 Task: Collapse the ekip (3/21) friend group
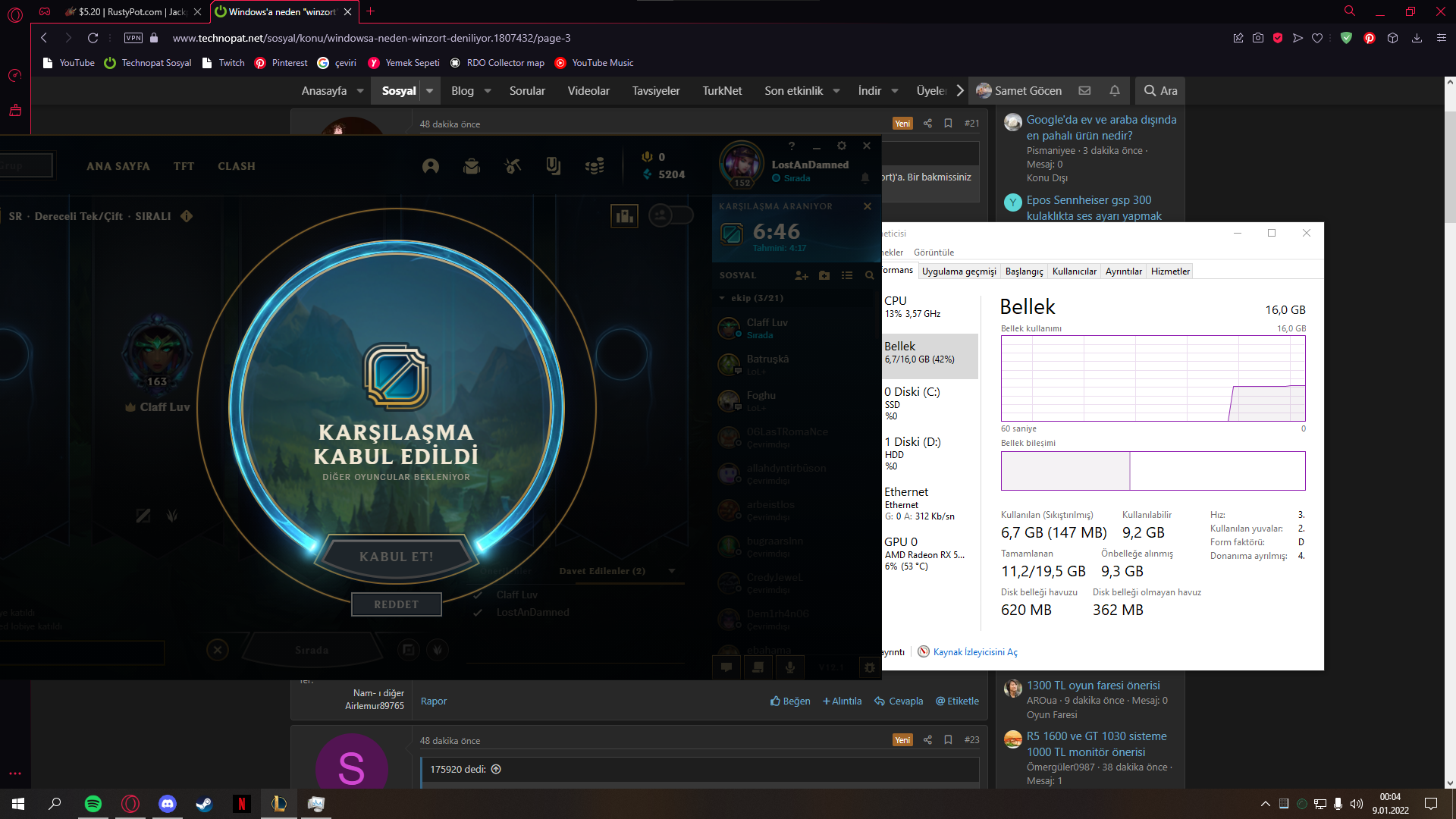tap(722, 298)
